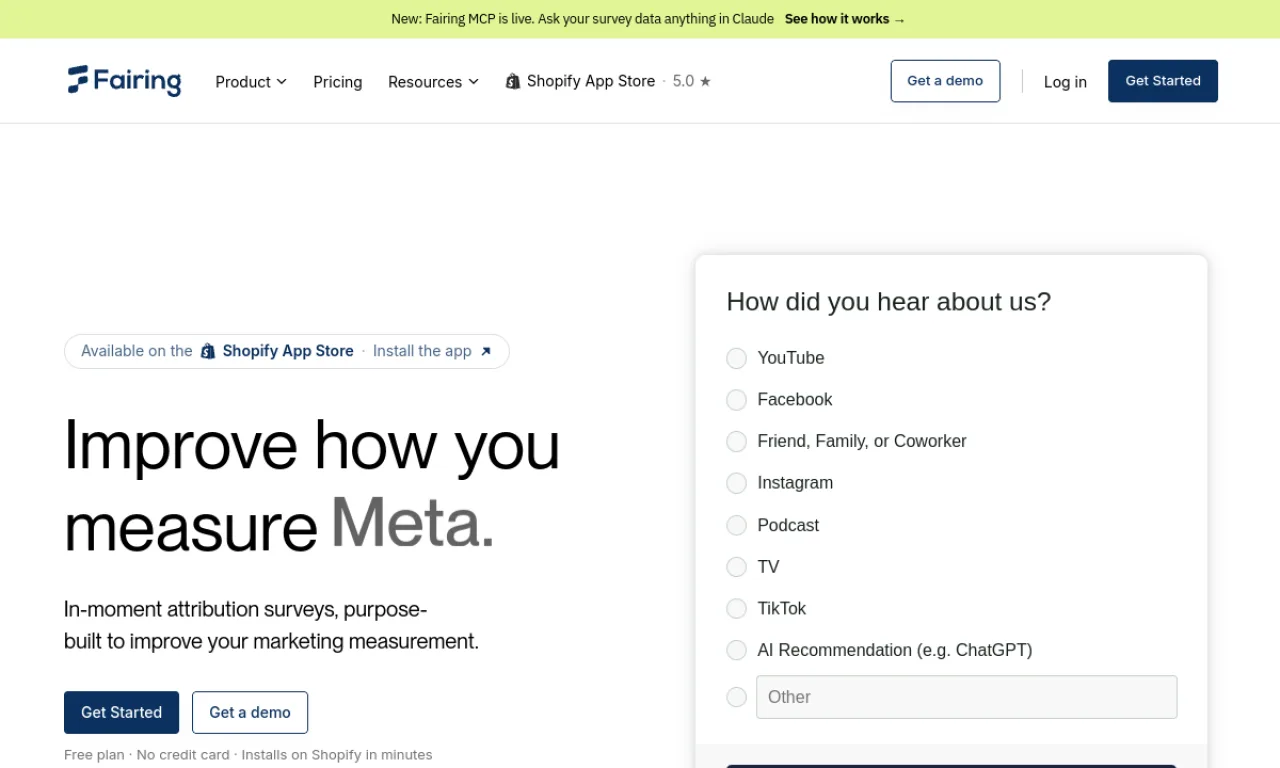The width and height of the screenshot is (1280, 768).
Task: Choose AI Recommendation (e.g. ChatGPT) option
Action: pos(736,650)
